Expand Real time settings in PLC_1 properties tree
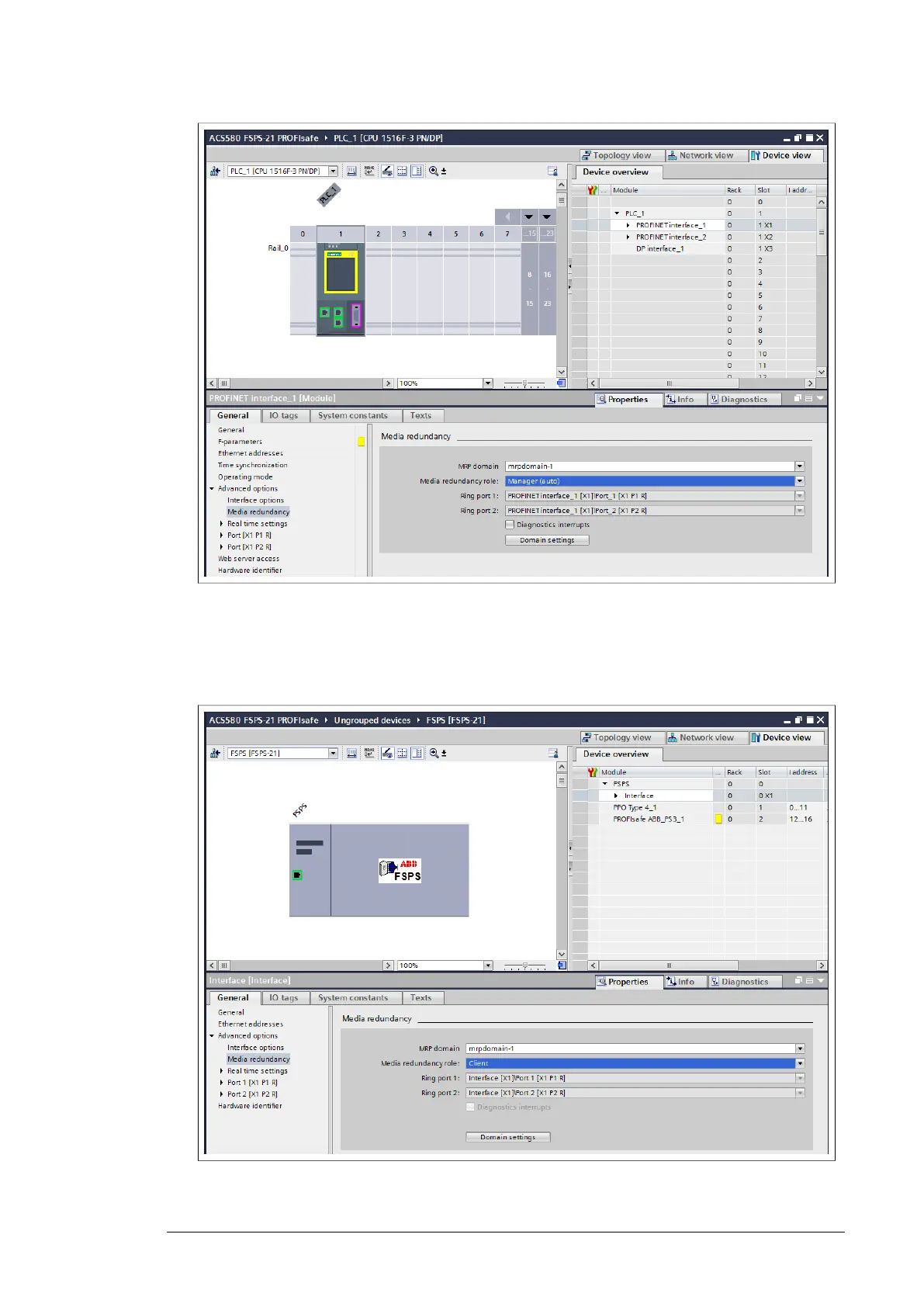The image size is (924, 1307). [x=222, y=524]
